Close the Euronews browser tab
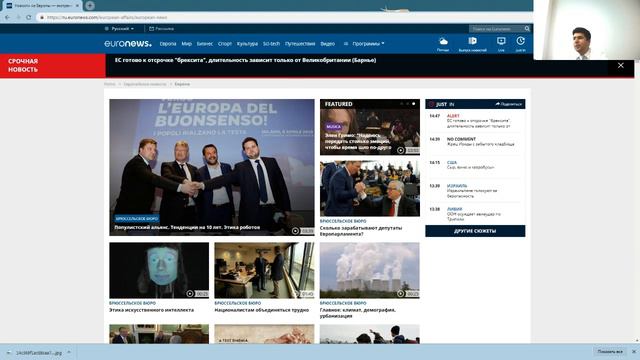Screen dimensions: 640x360 tap(77, 6)
